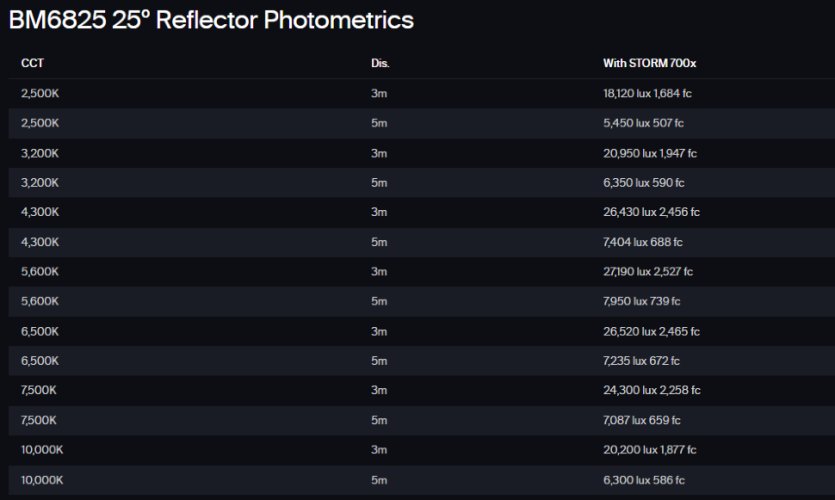Click the BM6825 25° Reflector Photometrics heading
Image resolution: width=835 pixels, height=500 pixels.
click(211, 20)
